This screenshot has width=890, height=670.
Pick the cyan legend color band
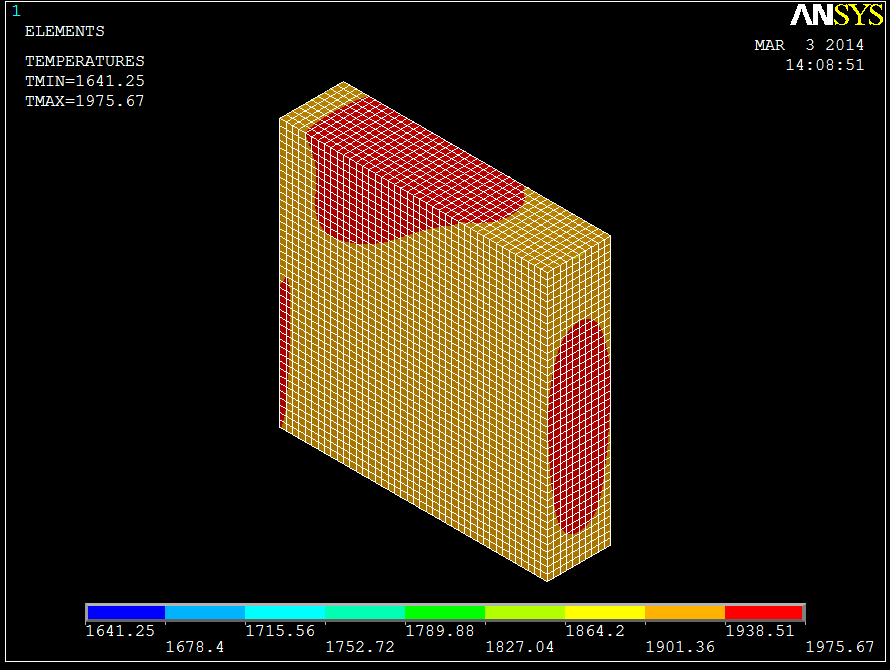(x=285, y=612)
